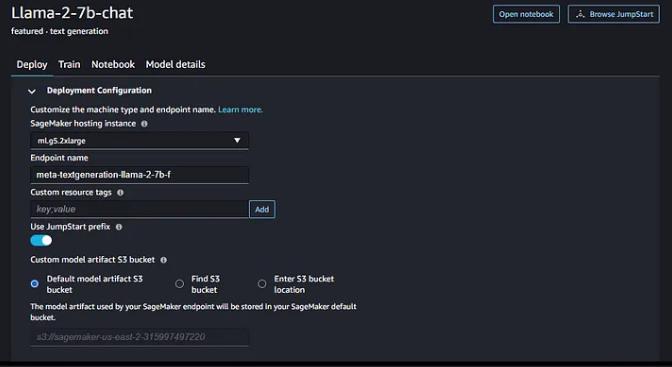This screenshot has width=672, height=367.
Task: Click the Custom resource tags info icon
Action: click(x=120, y=193)
